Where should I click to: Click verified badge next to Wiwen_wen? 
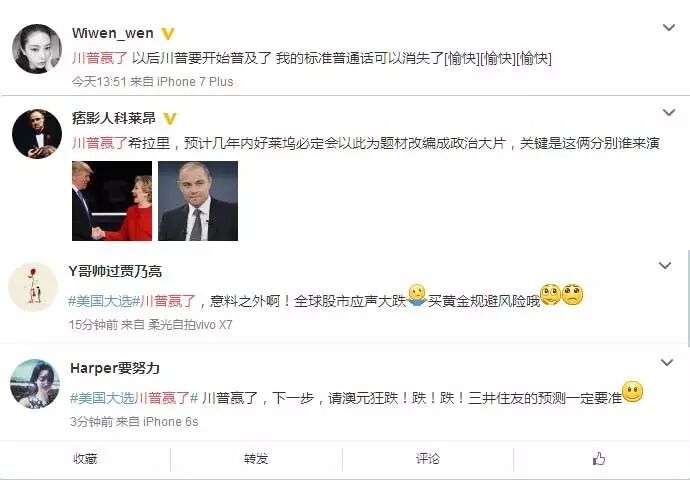coord(168,33)
